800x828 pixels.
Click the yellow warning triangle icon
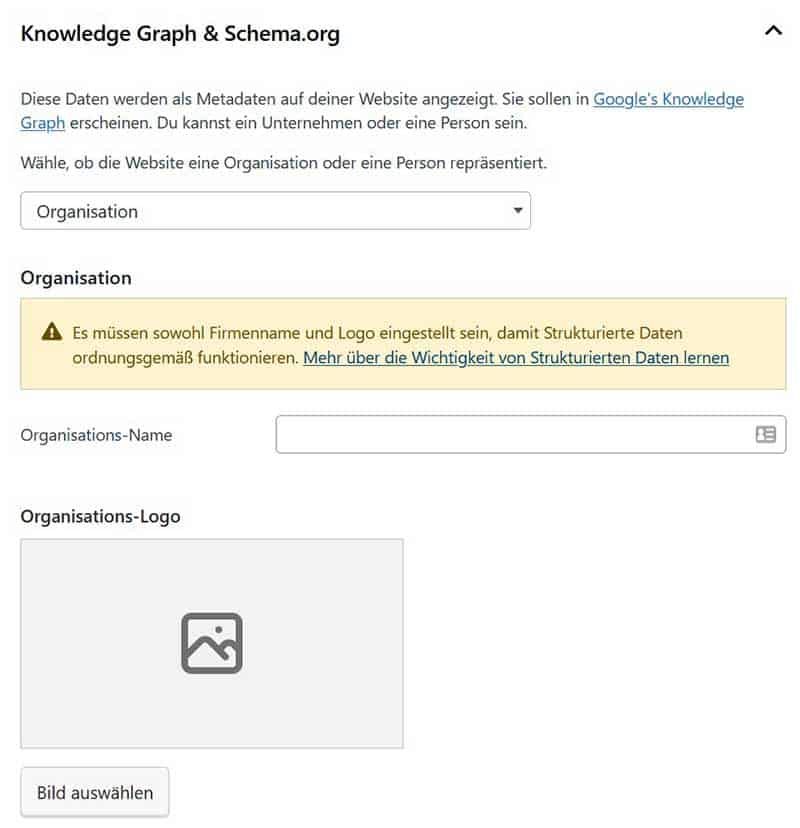(51, 332)
